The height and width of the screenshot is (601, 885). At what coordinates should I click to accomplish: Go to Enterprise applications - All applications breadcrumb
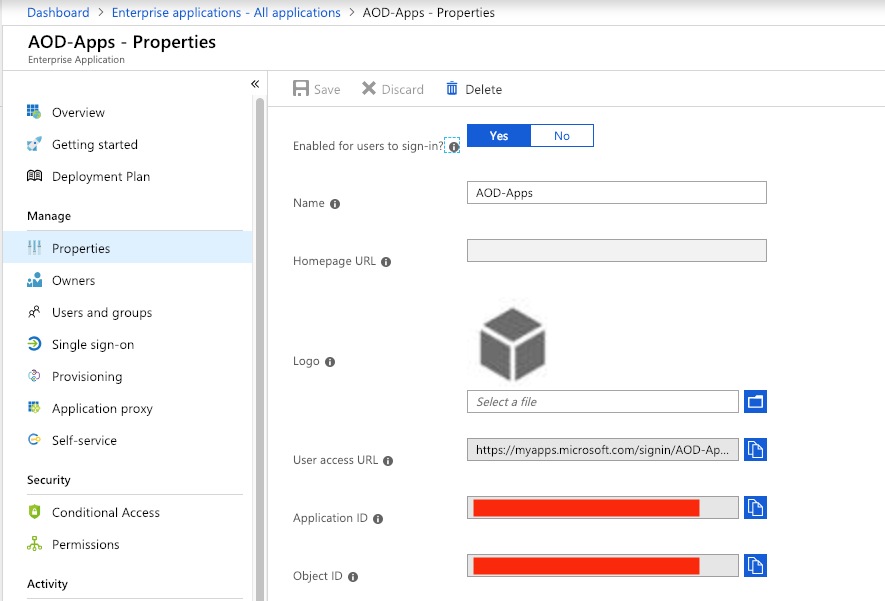(226, 12)
